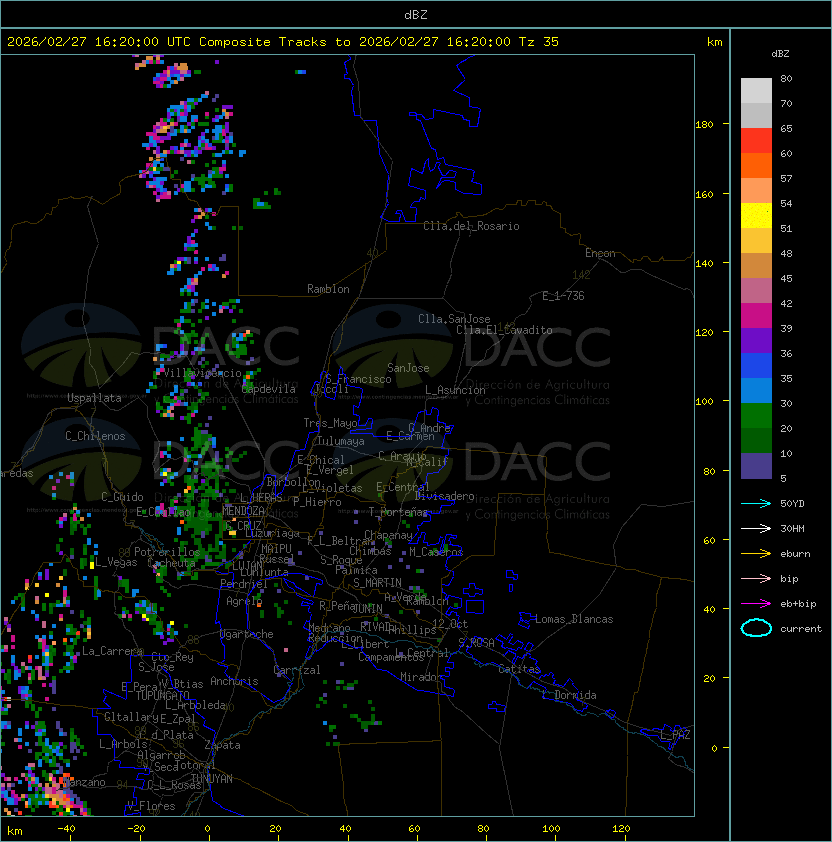
Task: Click the magenta eb+bip arrow icon
Action: 756,604
